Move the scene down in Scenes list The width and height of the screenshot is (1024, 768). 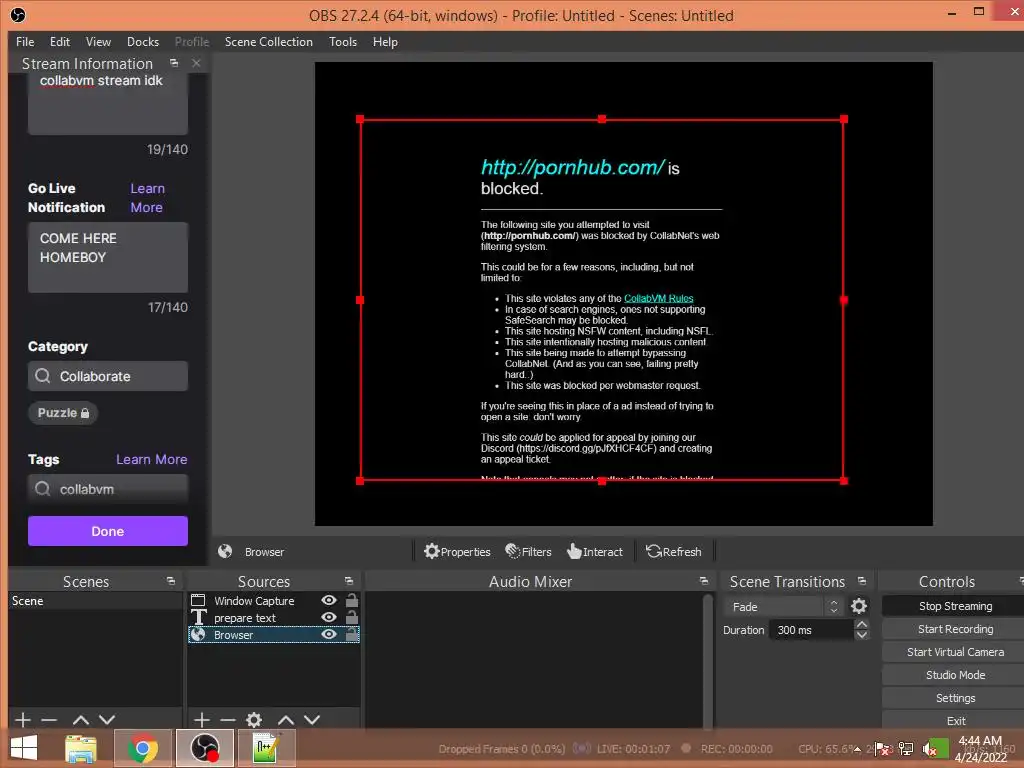[107, 720]
